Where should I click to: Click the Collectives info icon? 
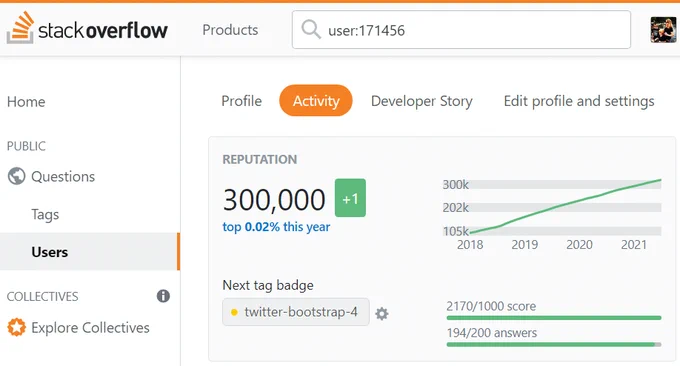163,296
